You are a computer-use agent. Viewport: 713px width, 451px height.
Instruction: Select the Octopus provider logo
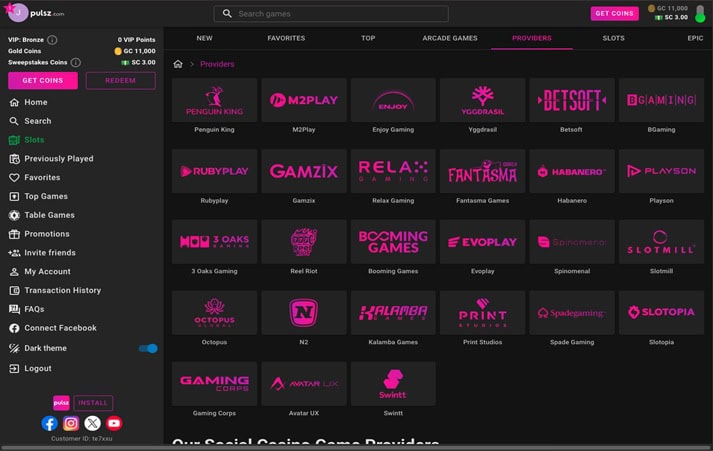tap(214, 313)
